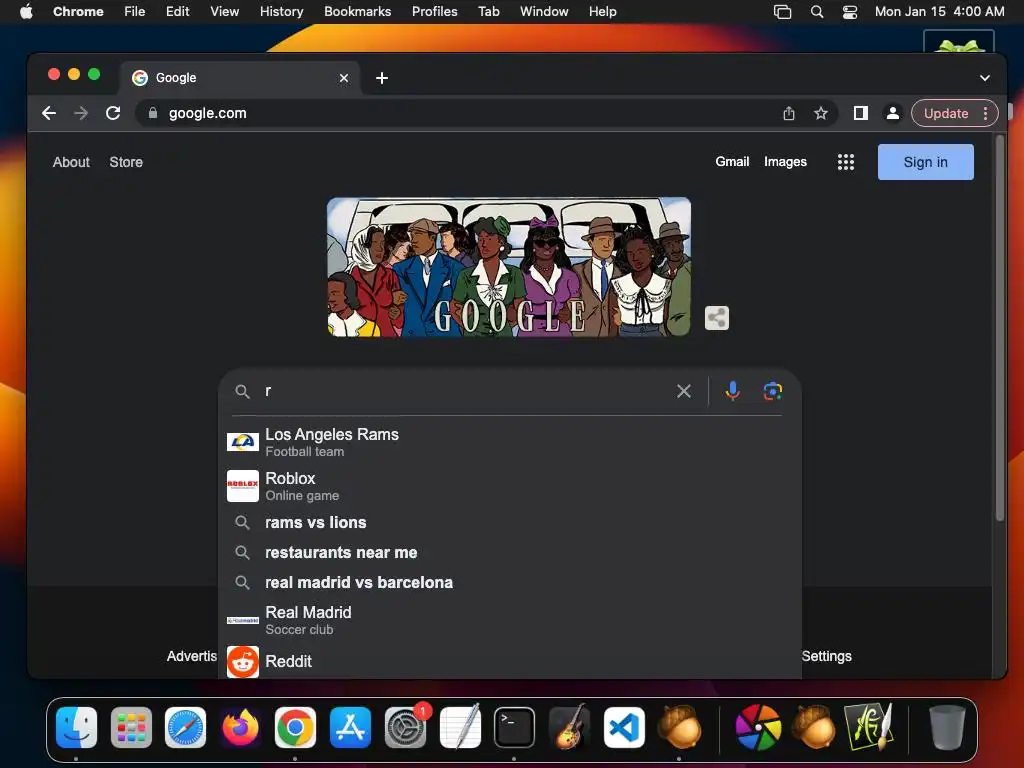Select 'real madrid vs barcelona' suggestion

pos(510,583)
